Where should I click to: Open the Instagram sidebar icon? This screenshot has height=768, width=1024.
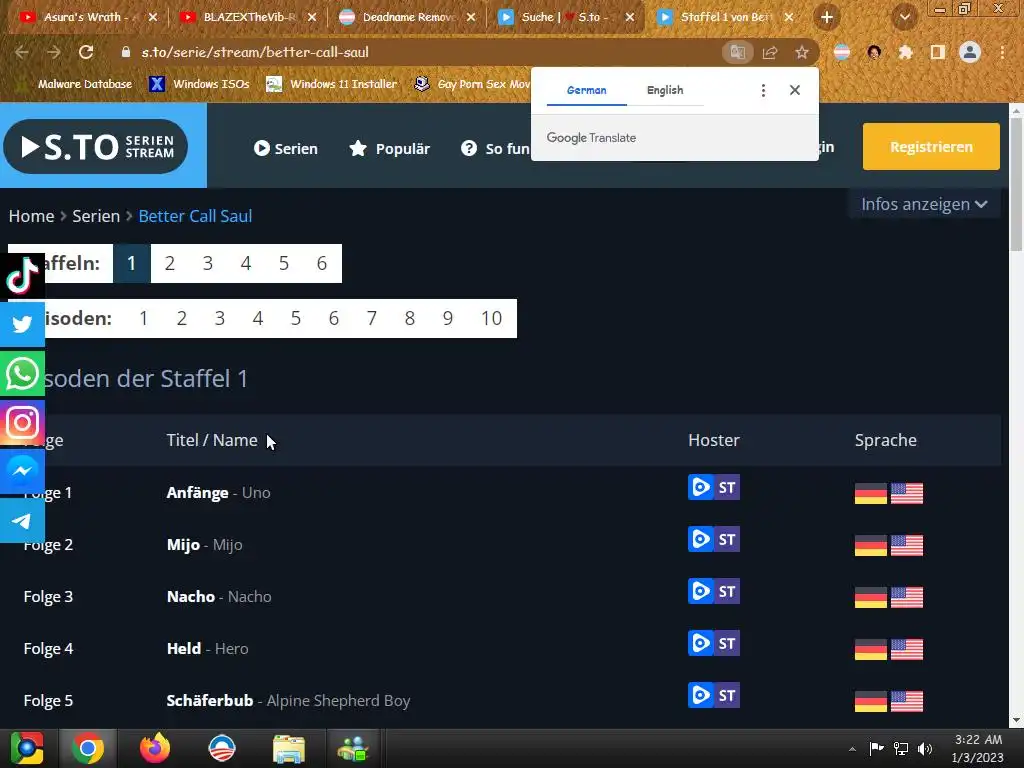tap(22, 423)
